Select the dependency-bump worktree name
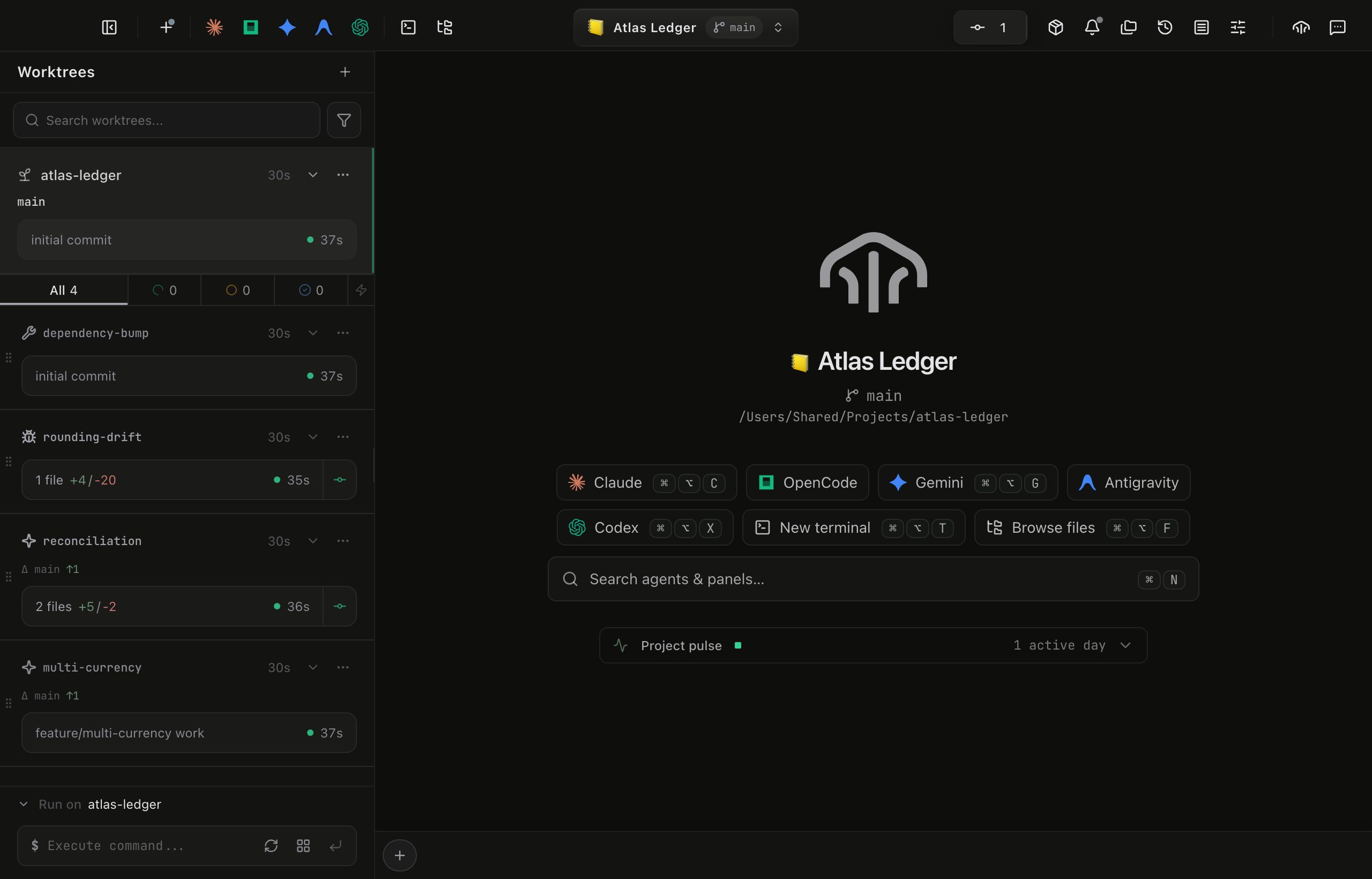The width and height of the screenshot is (1372, 879). (x=96, y=333)
